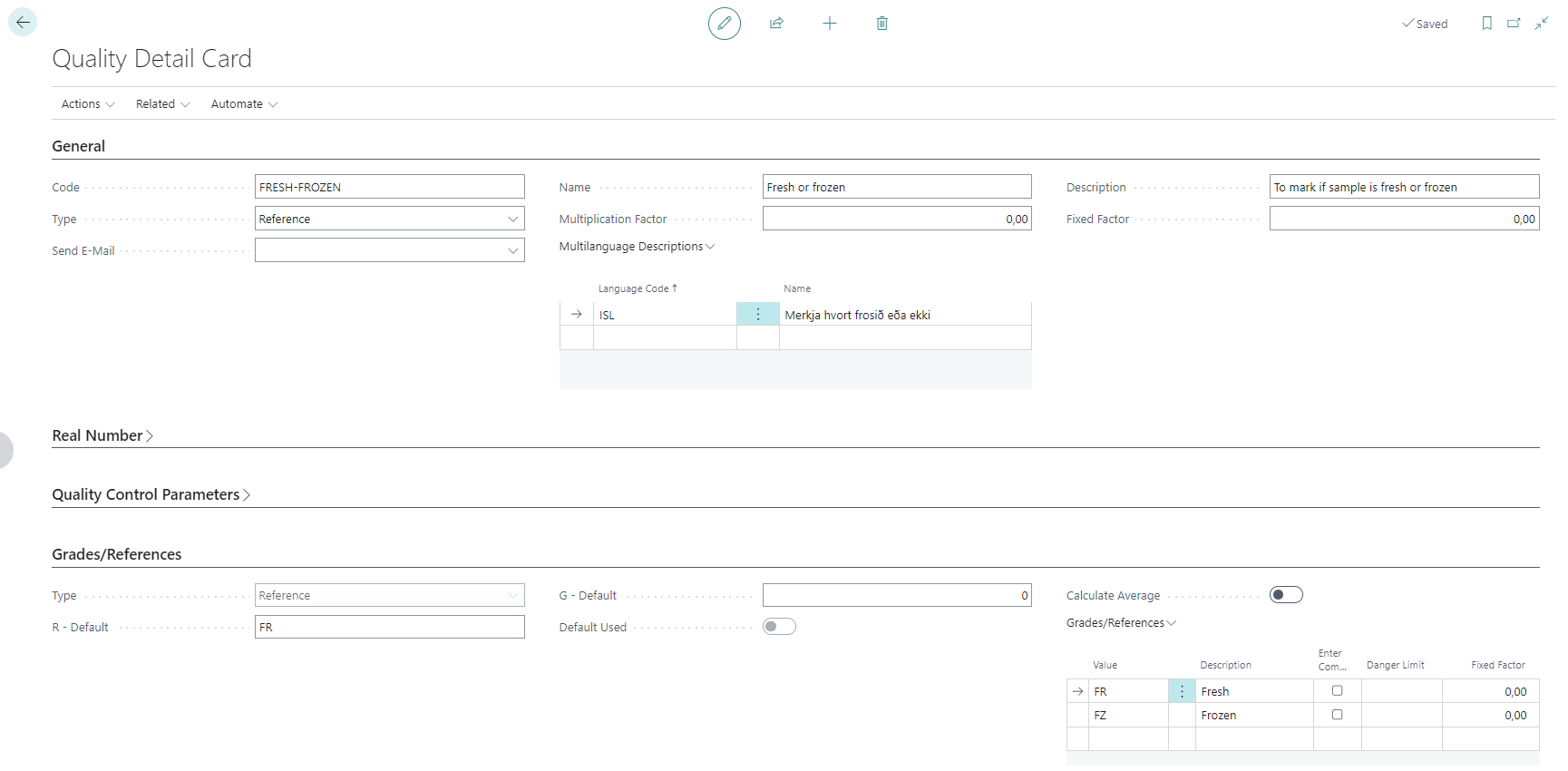Screen dimensions: 1568x771
Task: Expand Quality Control Parameters section
Action: pyautogui.click(x=151, y=495)
